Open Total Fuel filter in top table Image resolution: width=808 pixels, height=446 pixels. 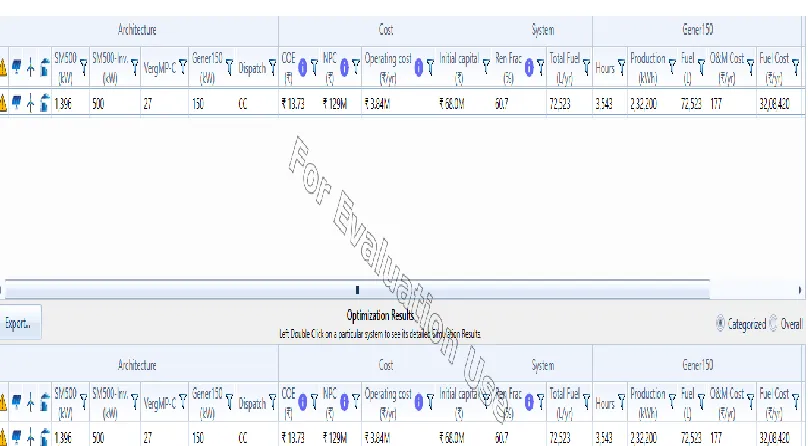coord(586,67)
